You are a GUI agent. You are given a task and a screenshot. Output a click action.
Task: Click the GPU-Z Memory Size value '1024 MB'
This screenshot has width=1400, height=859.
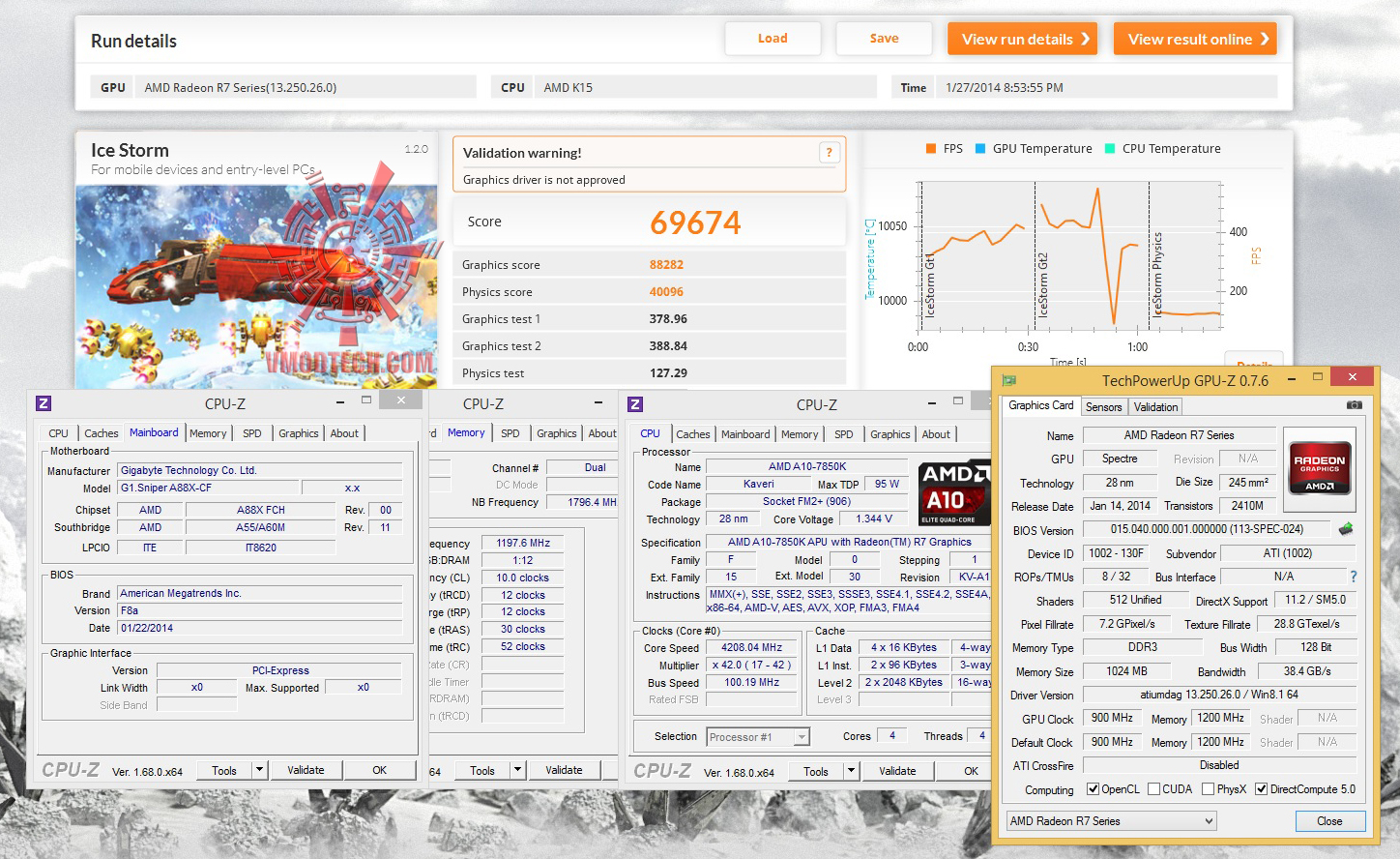[x=1126, y=671]
